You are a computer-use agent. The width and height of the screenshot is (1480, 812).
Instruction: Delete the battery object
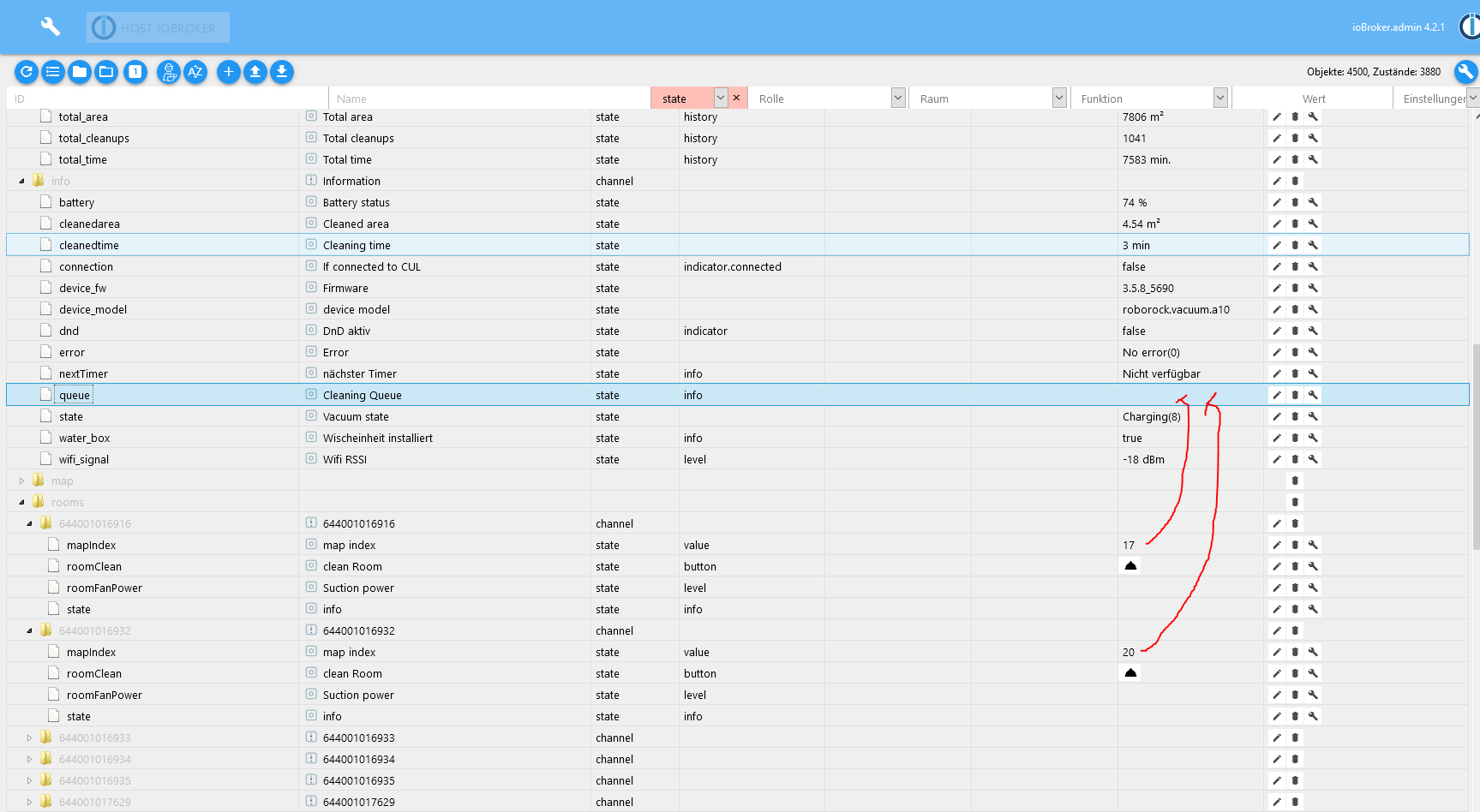tap(1295, 202)
